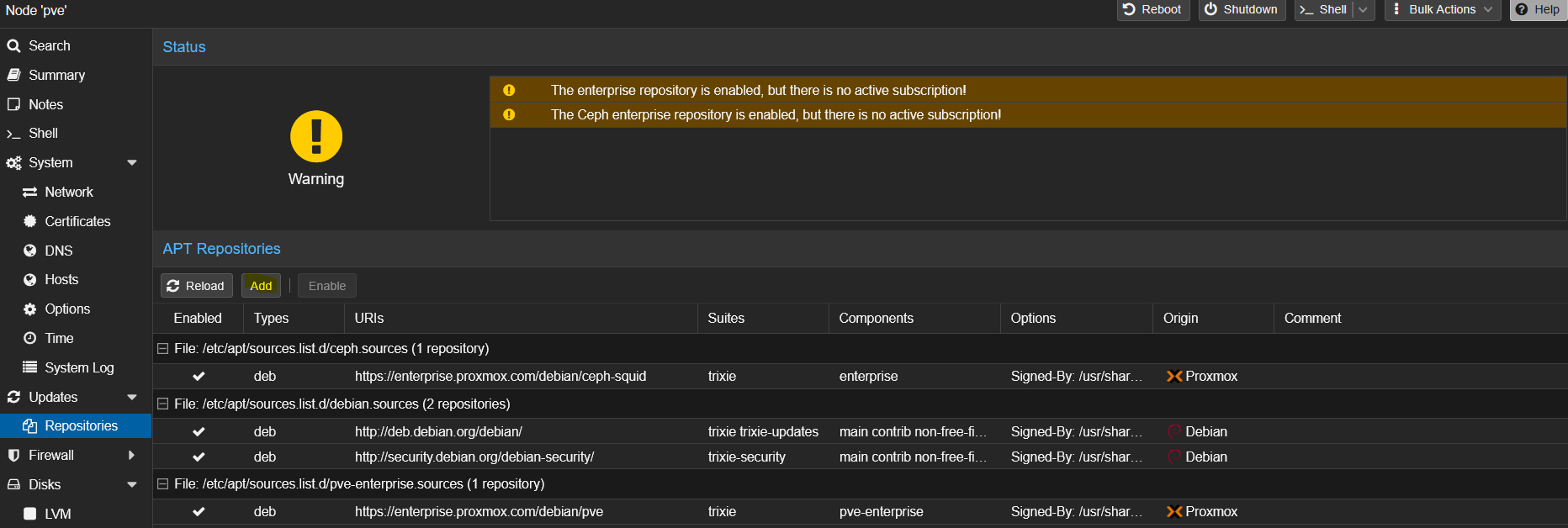Click the enterprise repository warning icon
This screenshot has width=1568, height=528.
[x=509, y=90]
